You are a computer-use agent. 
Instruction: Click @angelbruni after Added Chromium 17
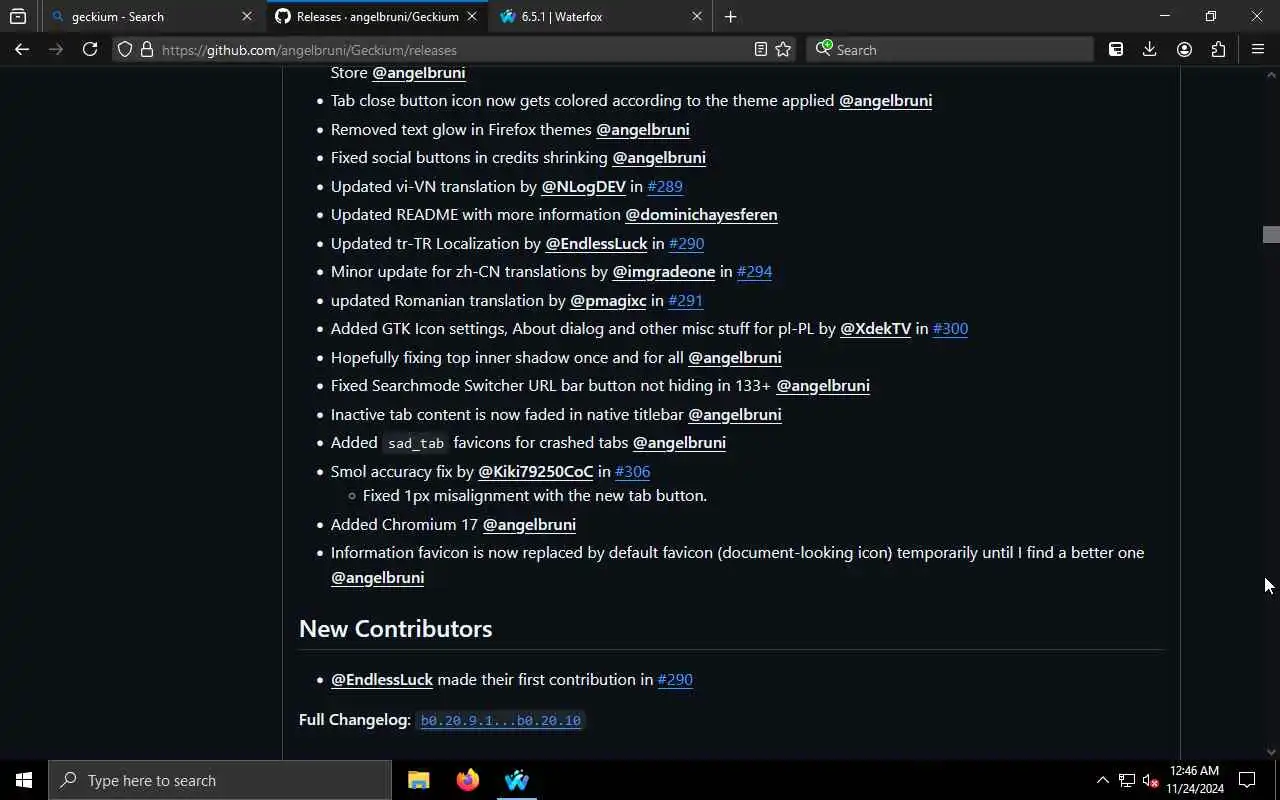(x=529, y=524)
